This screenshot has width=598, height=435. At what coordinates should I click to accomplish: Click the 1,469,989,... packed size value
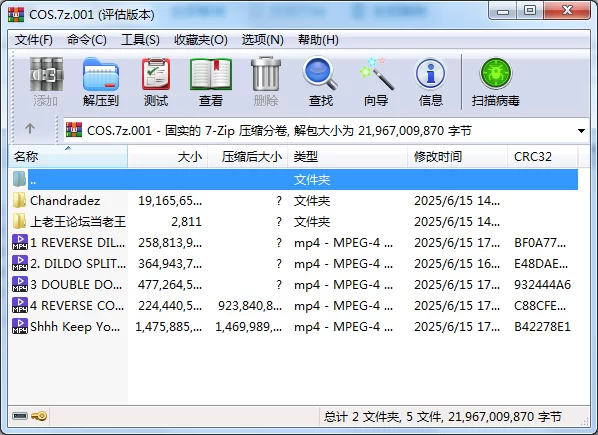(x=249, y=326)
